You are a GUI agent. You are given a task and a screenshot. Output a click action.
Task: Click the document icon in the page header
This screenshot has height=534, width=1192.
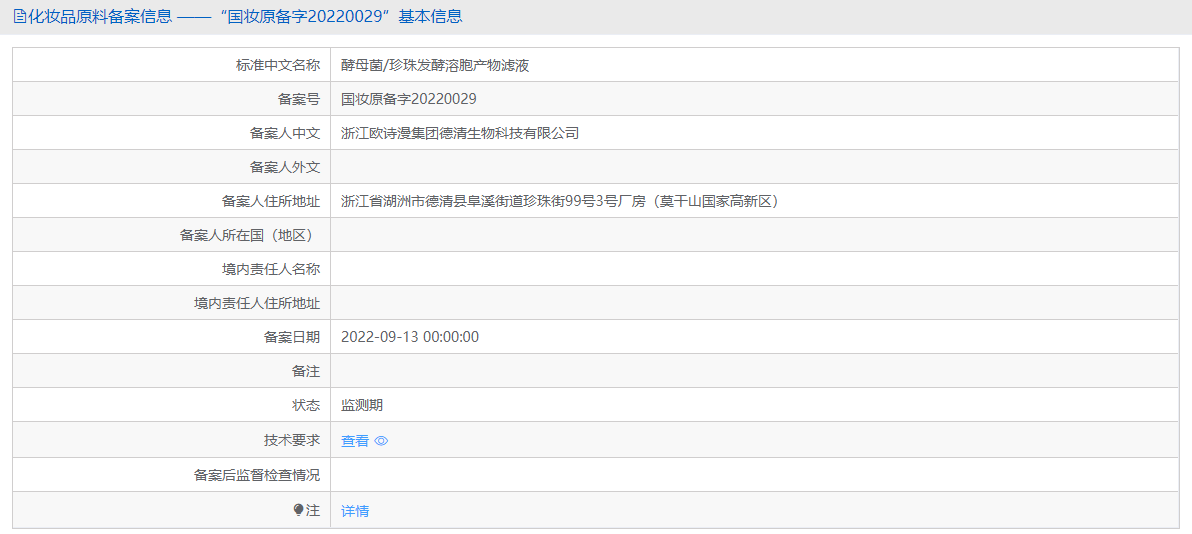point(20,17)
